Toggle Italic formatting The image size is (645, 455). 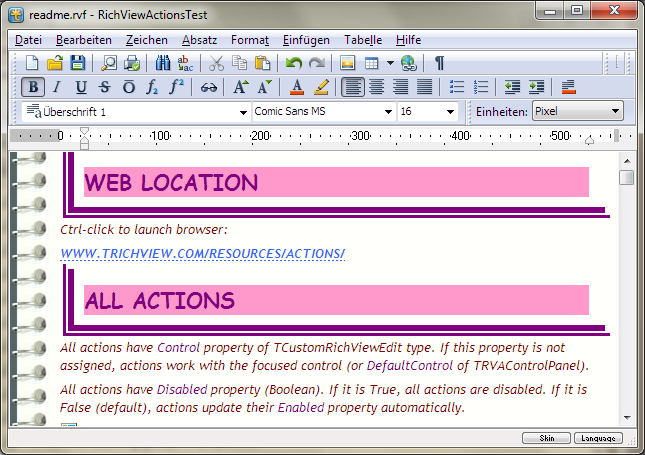[57, 87]
